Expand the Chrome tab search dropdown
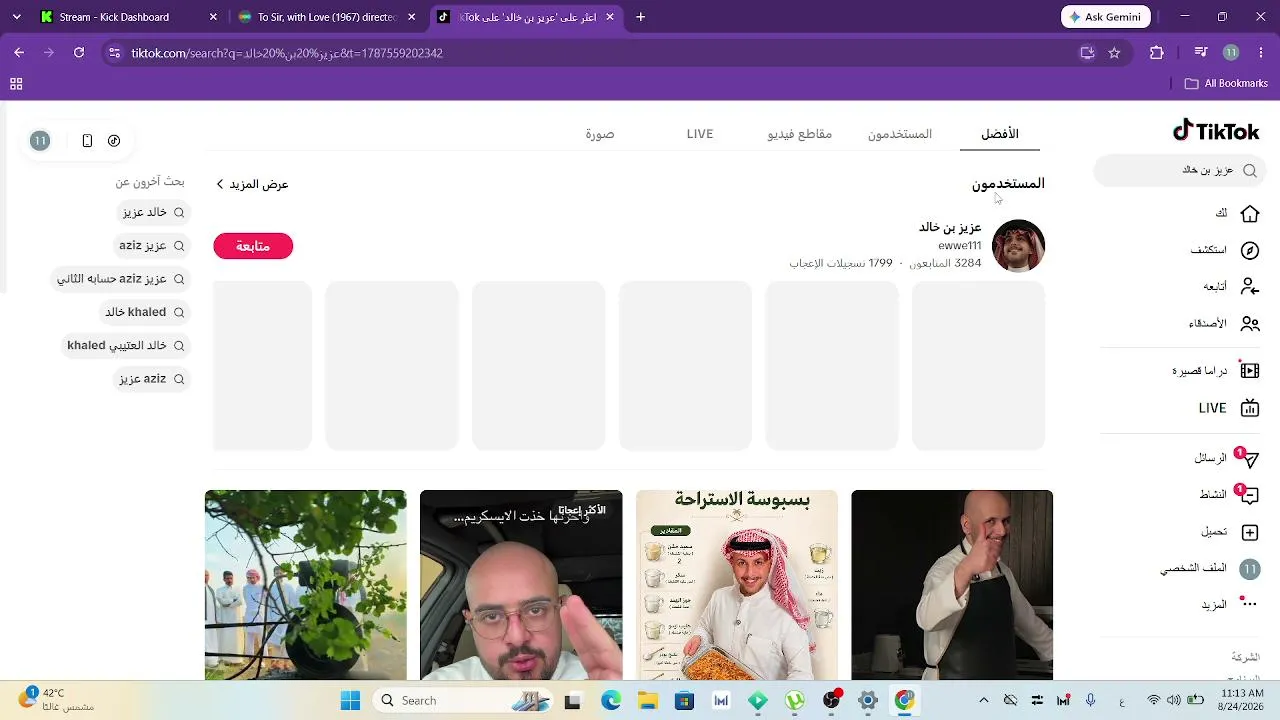Image resolution: width=1280 pixels, height=720 pixels. [16, 17]
